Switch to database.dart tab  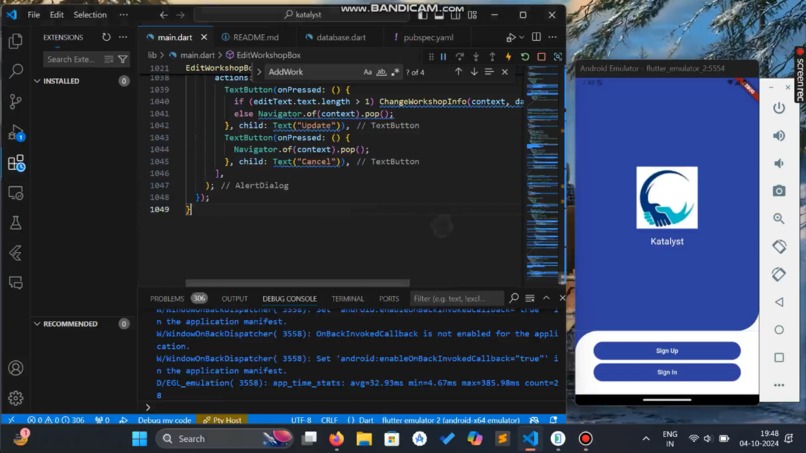tap(340, 38)
